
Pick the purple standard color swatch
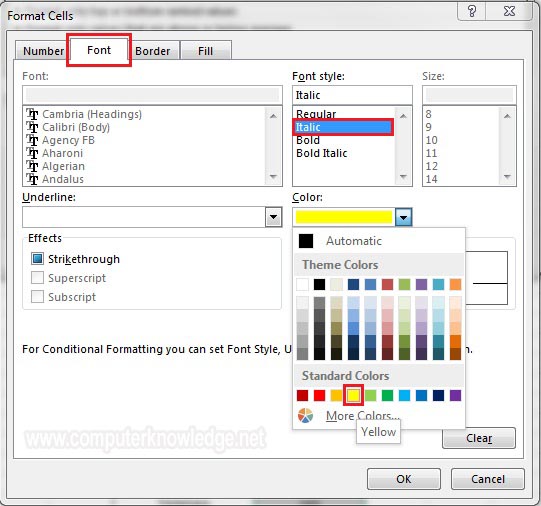point(455,395)
